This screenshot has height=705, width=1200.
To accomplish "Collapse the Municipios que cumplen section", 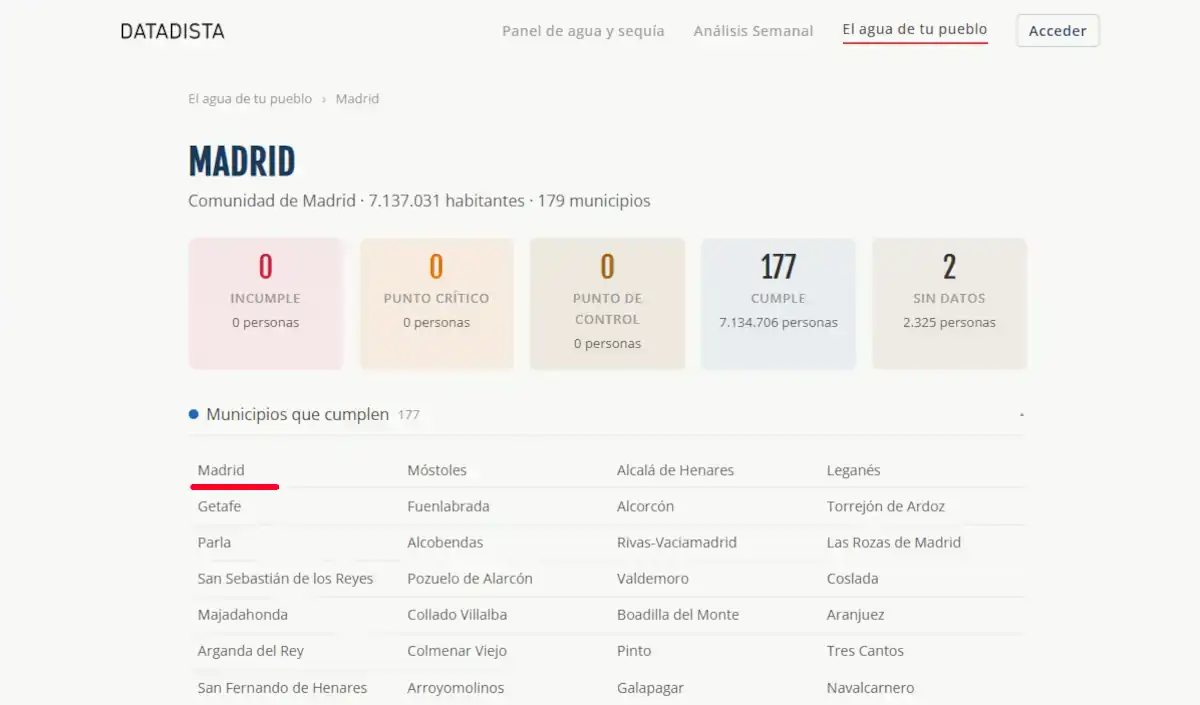I will click(1021, 414).
